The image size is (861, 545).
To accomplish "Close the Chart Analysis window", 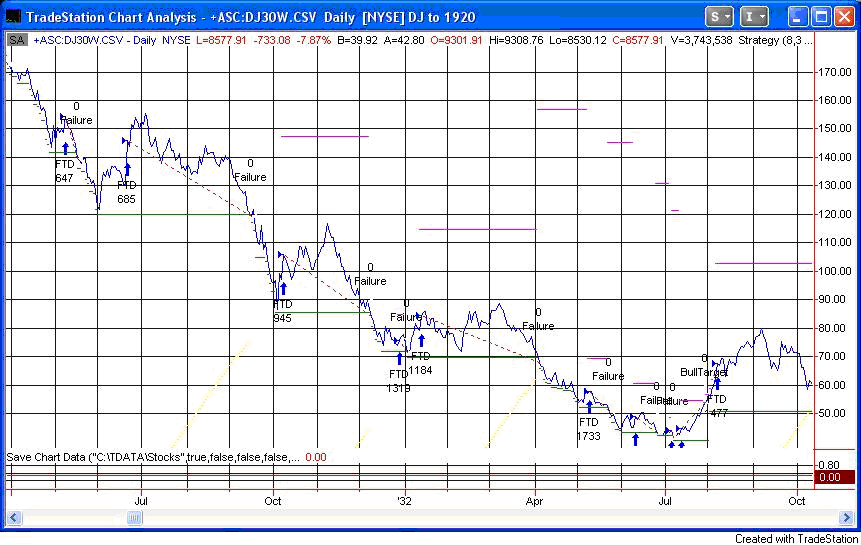I will (845, 17).
